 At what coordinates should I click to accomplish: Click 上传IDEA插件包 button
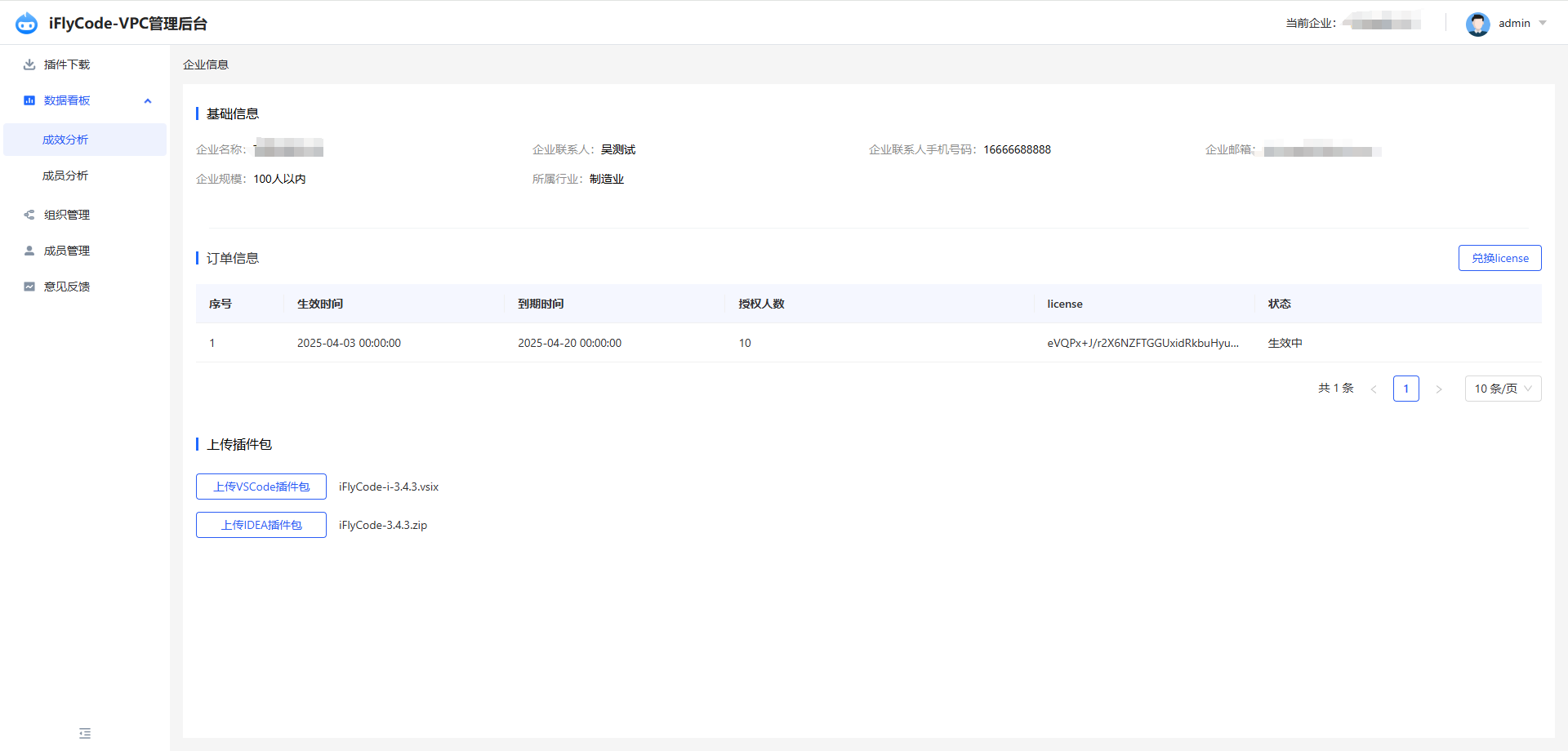(x=261, y=525)
